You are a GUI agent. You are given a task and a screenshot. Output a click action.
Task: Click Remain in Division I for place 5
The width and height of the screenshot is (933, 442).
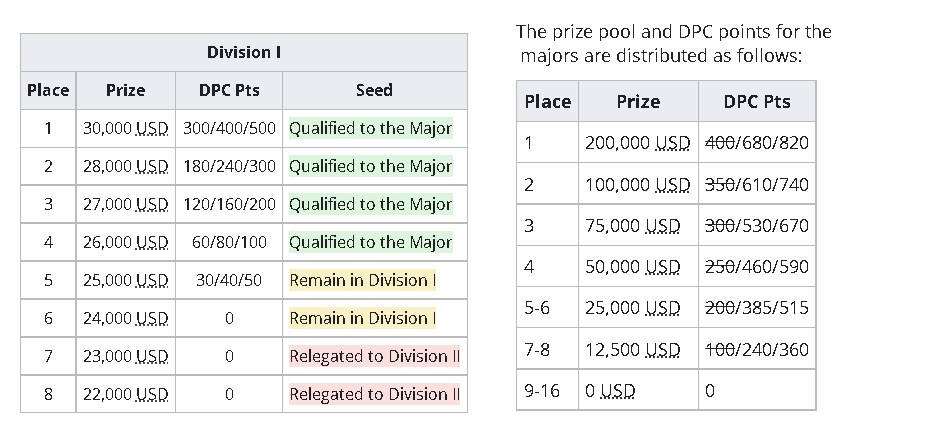click(x=362, y=280)
